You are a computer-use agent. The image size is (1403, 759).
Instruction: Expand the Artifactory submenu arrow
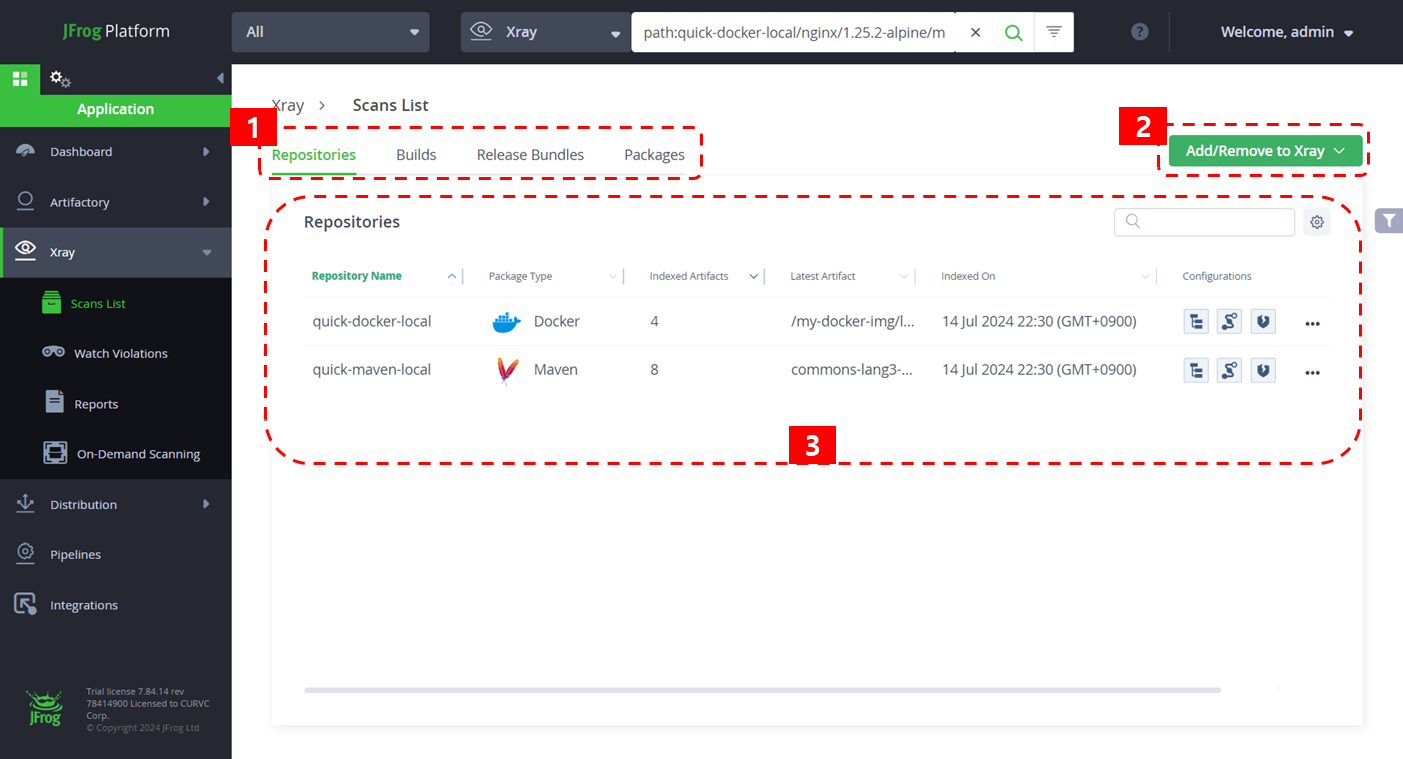206,202
